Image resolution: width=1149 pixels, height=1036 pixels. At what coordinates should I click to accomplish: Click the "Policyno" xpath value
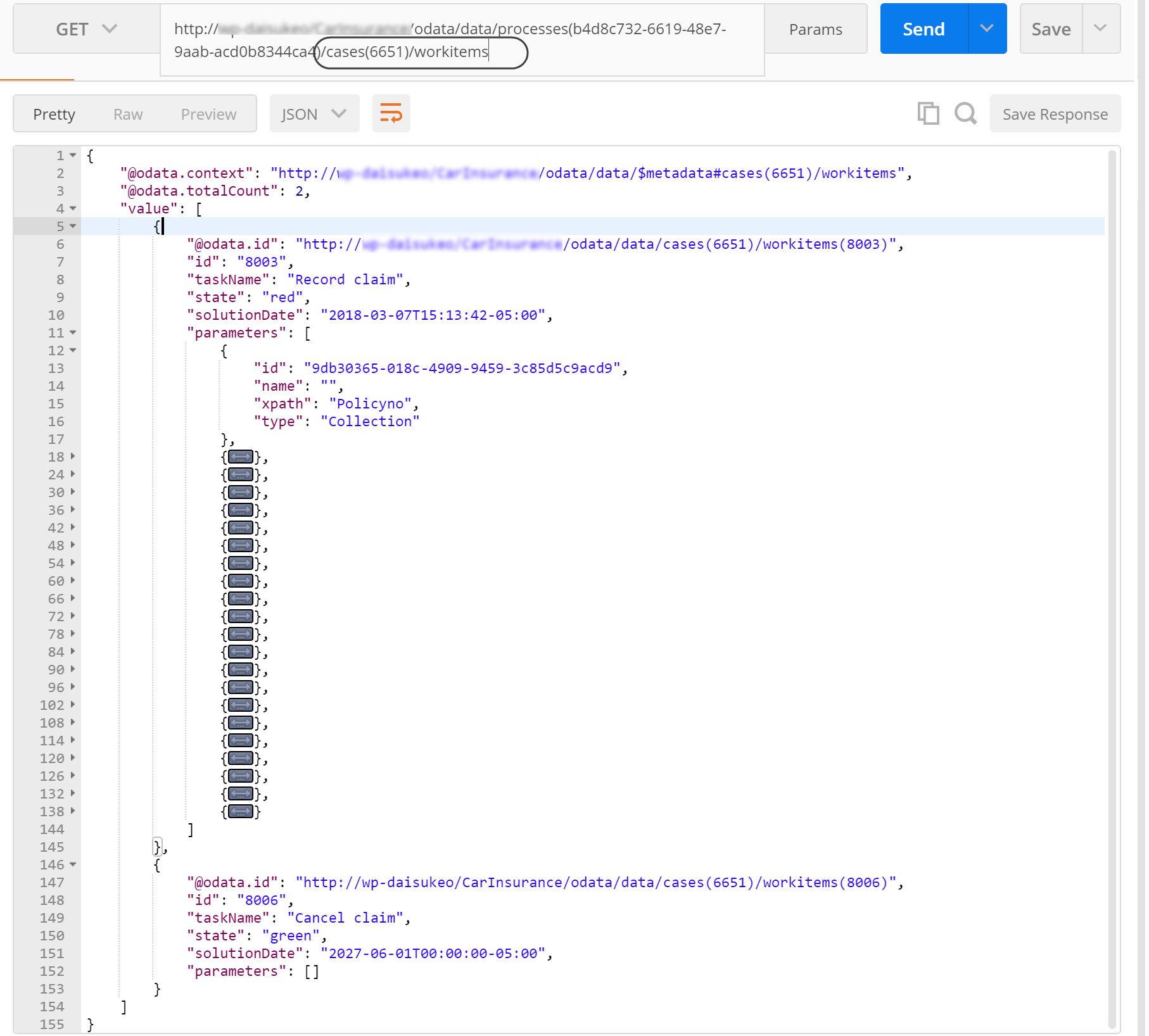click(x=370, y=404)
